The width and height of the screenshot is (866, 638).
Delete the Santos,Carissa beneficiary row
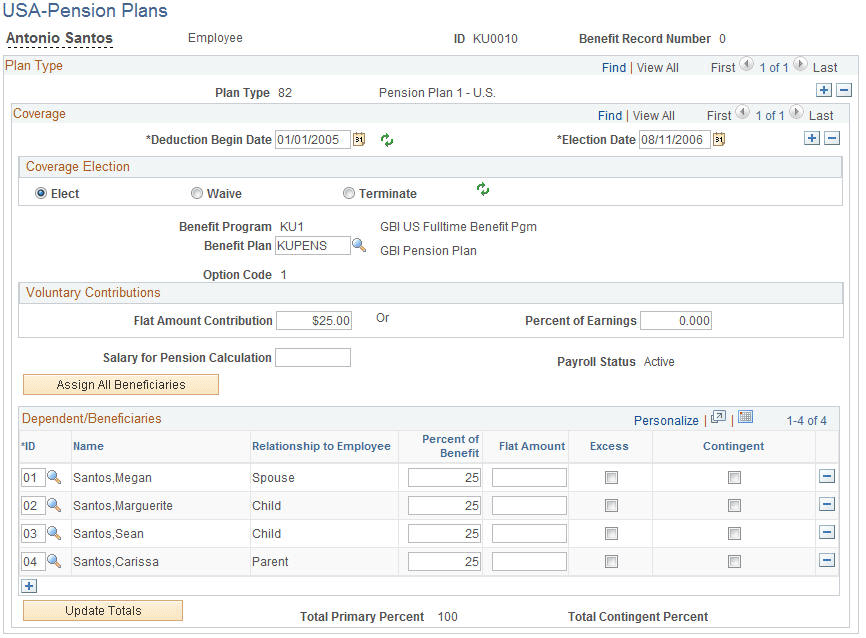pos(828,561)
